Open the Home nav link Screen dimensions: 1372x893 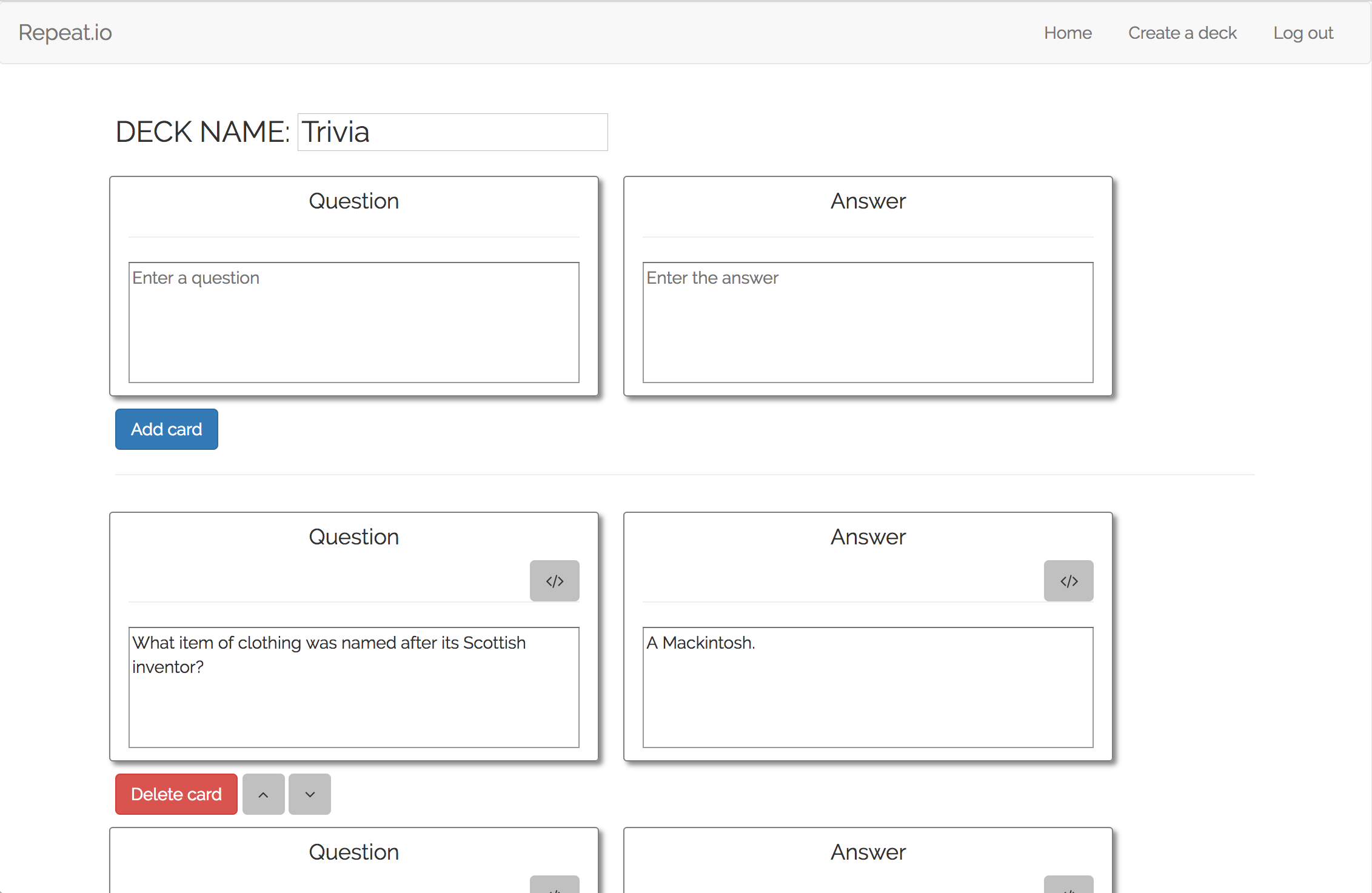[x=1067, y=33]
